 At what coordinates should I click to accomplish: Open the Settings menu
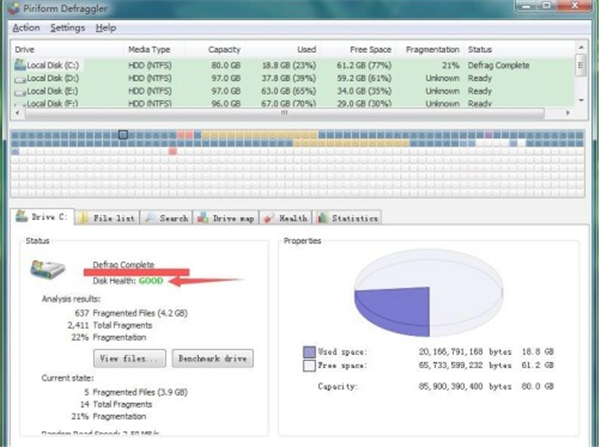pyautogui.click(x=67, y=28)
